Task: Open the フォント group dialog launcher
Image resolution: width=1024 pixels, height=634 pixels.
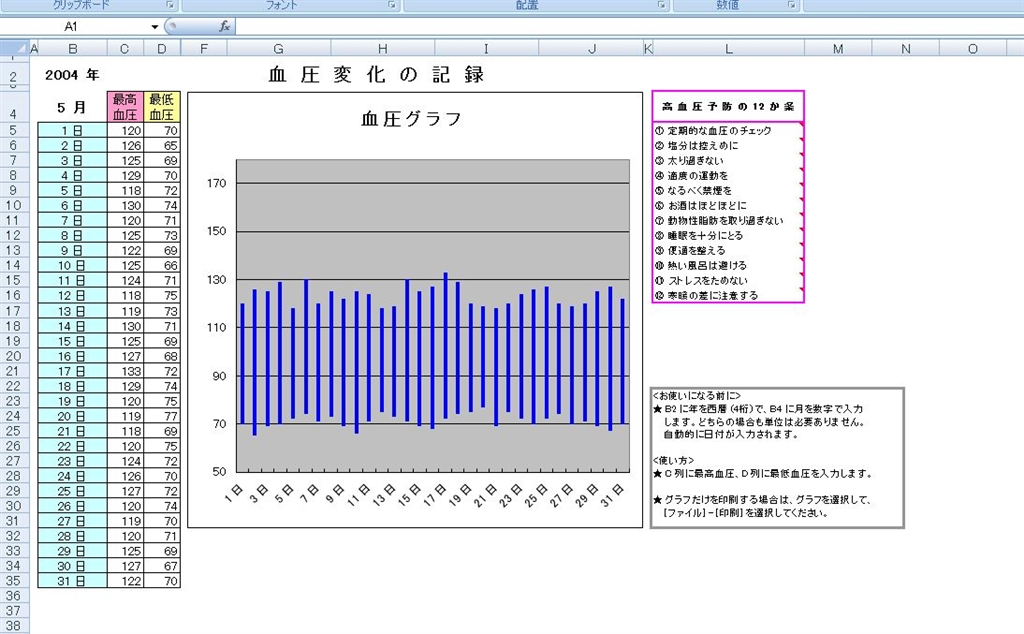Action: click(392, 5)
